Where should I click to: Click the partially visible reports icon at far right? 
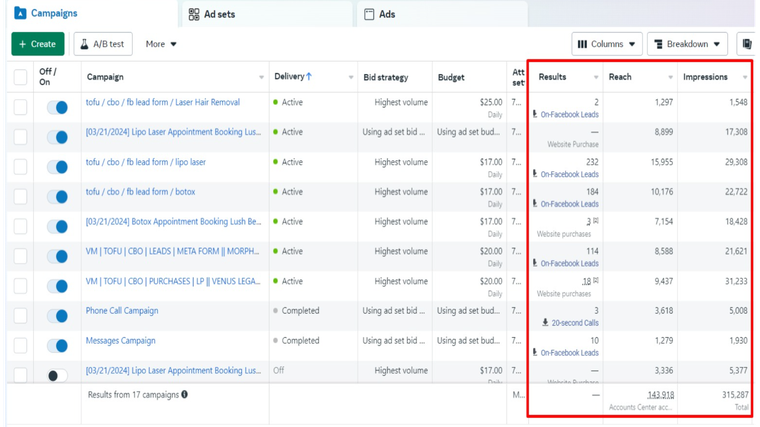746,44
